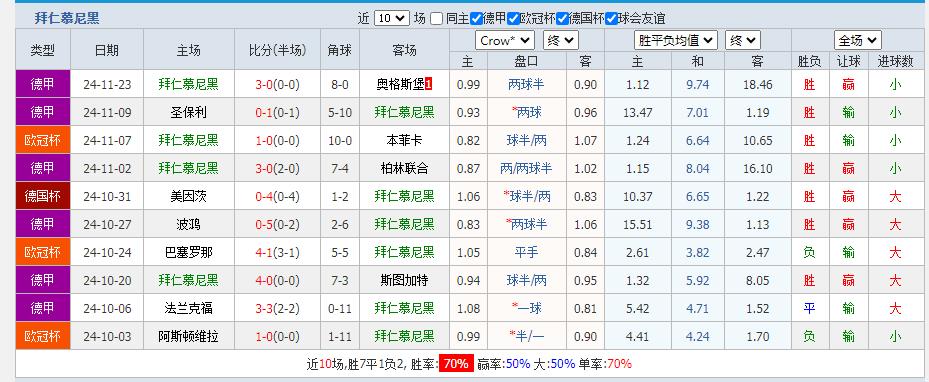Open the 4-1(3-1) score versus 巴塞罗那
Image resolution: width=929 pixels, height=382 pixels.
coord(277,252)
